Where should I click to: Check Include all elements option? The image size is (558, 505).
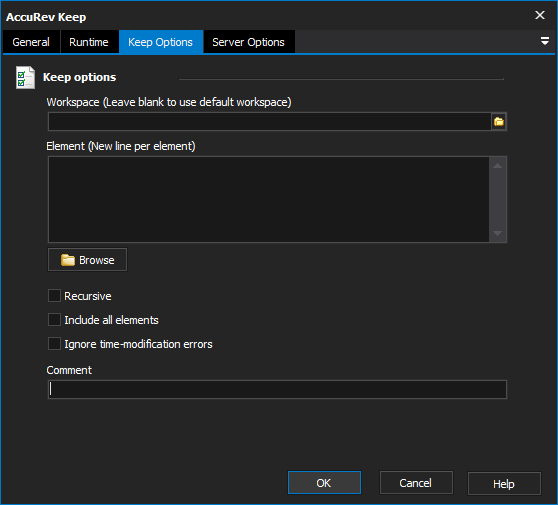54,320
